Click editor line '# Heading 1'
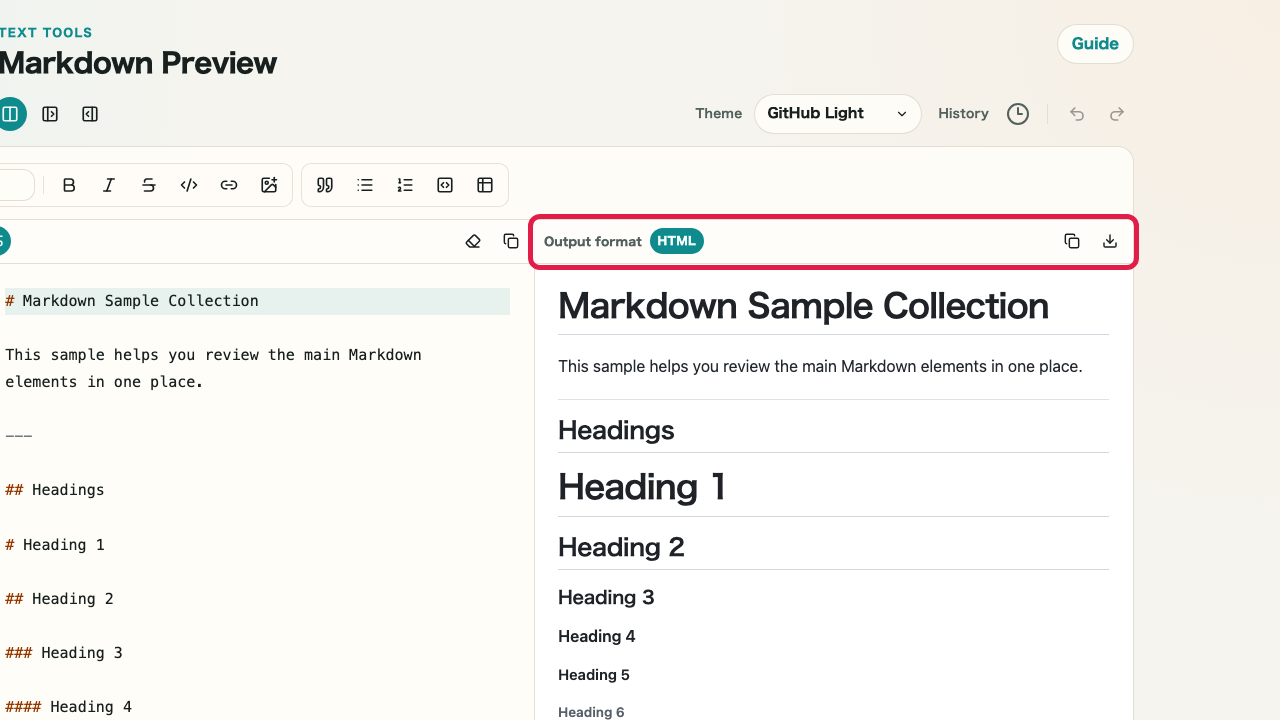This screenshot has width=1280, height=720. tap(55, 545)
